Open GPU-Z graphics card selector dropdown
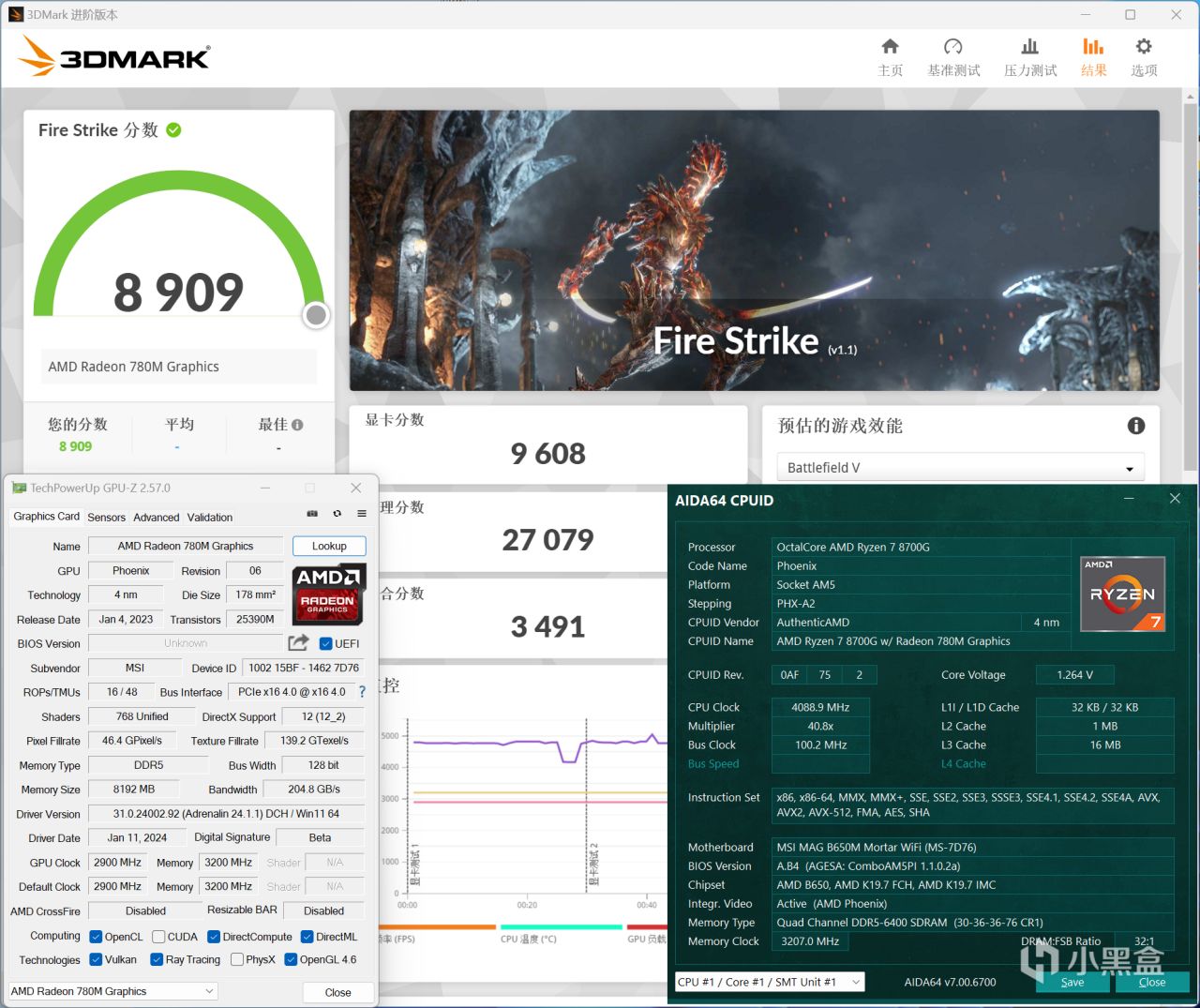Screen dimensions: 1200x1008 point(112,991)
